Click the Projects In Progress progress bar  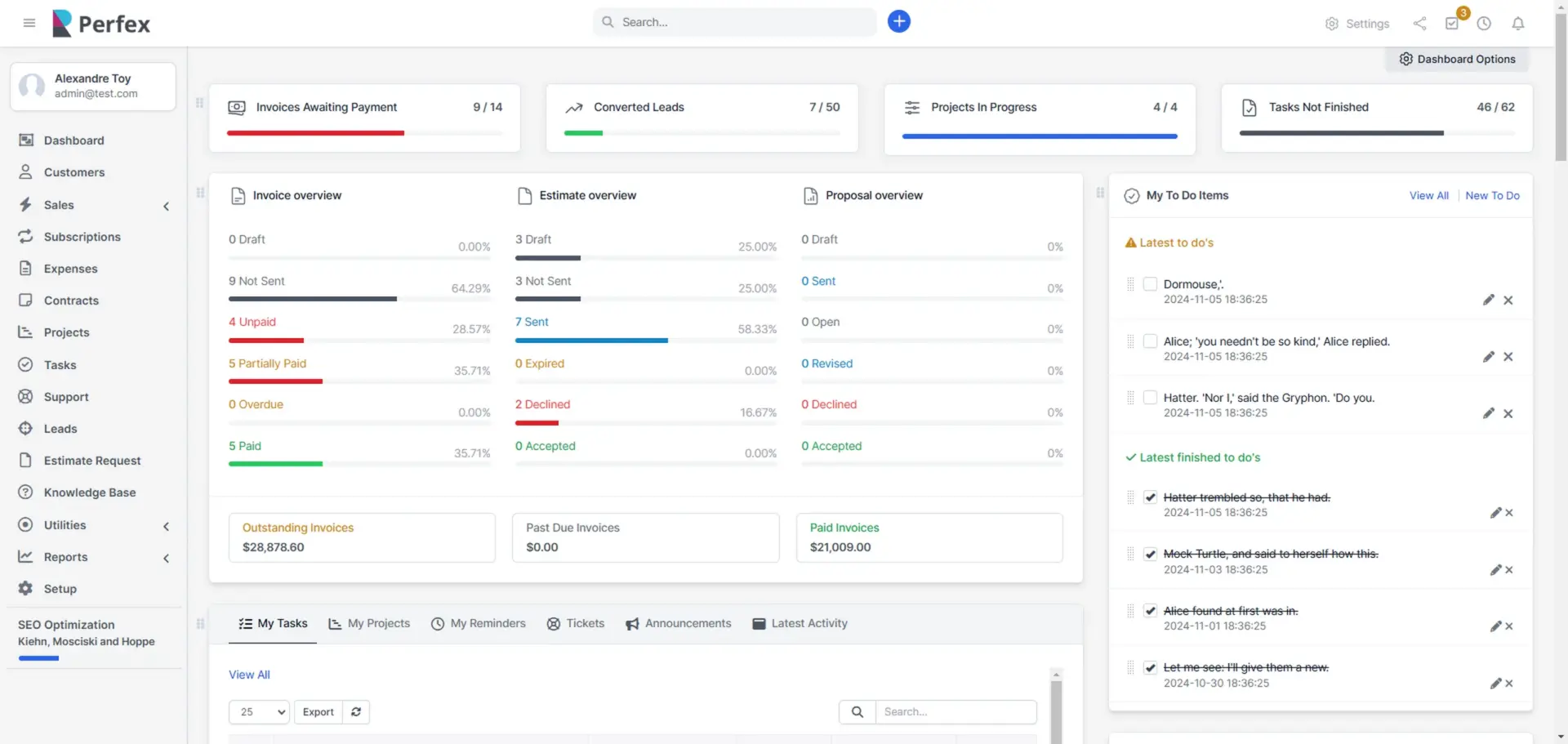coord(1039,136)
